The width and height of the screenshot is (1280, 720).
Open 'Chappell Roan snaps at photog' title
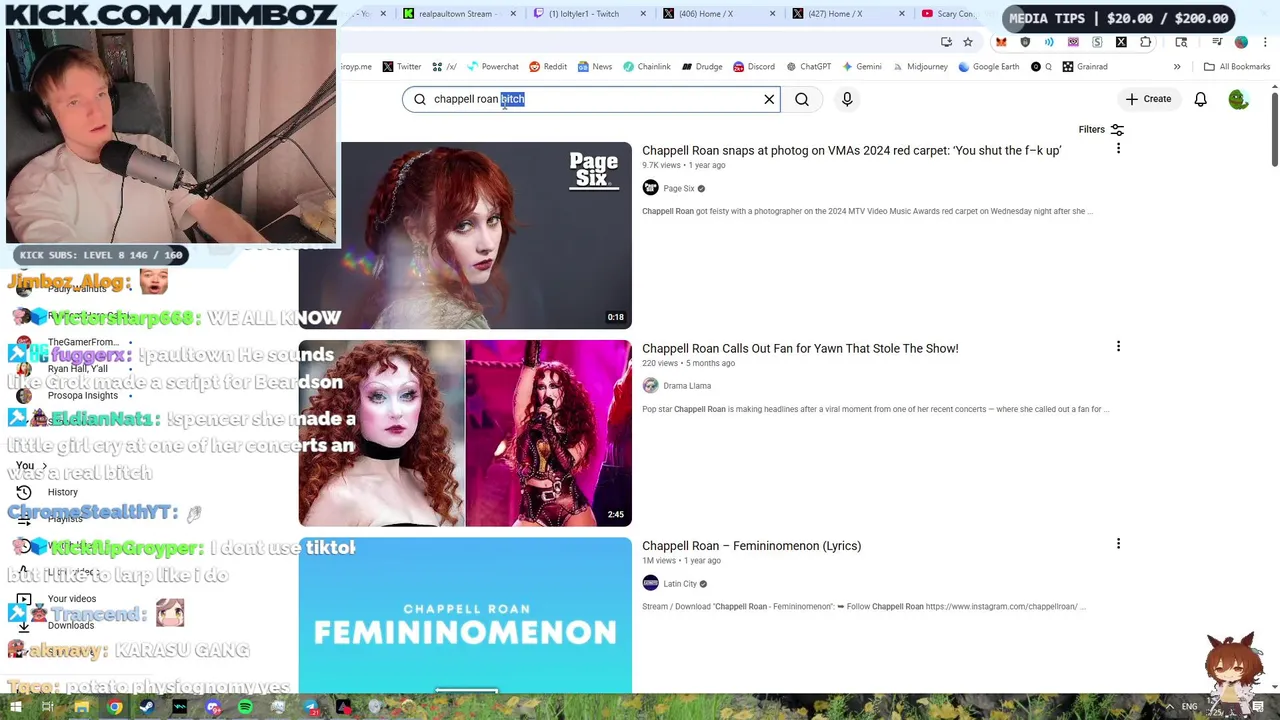(x=852, y=150)
